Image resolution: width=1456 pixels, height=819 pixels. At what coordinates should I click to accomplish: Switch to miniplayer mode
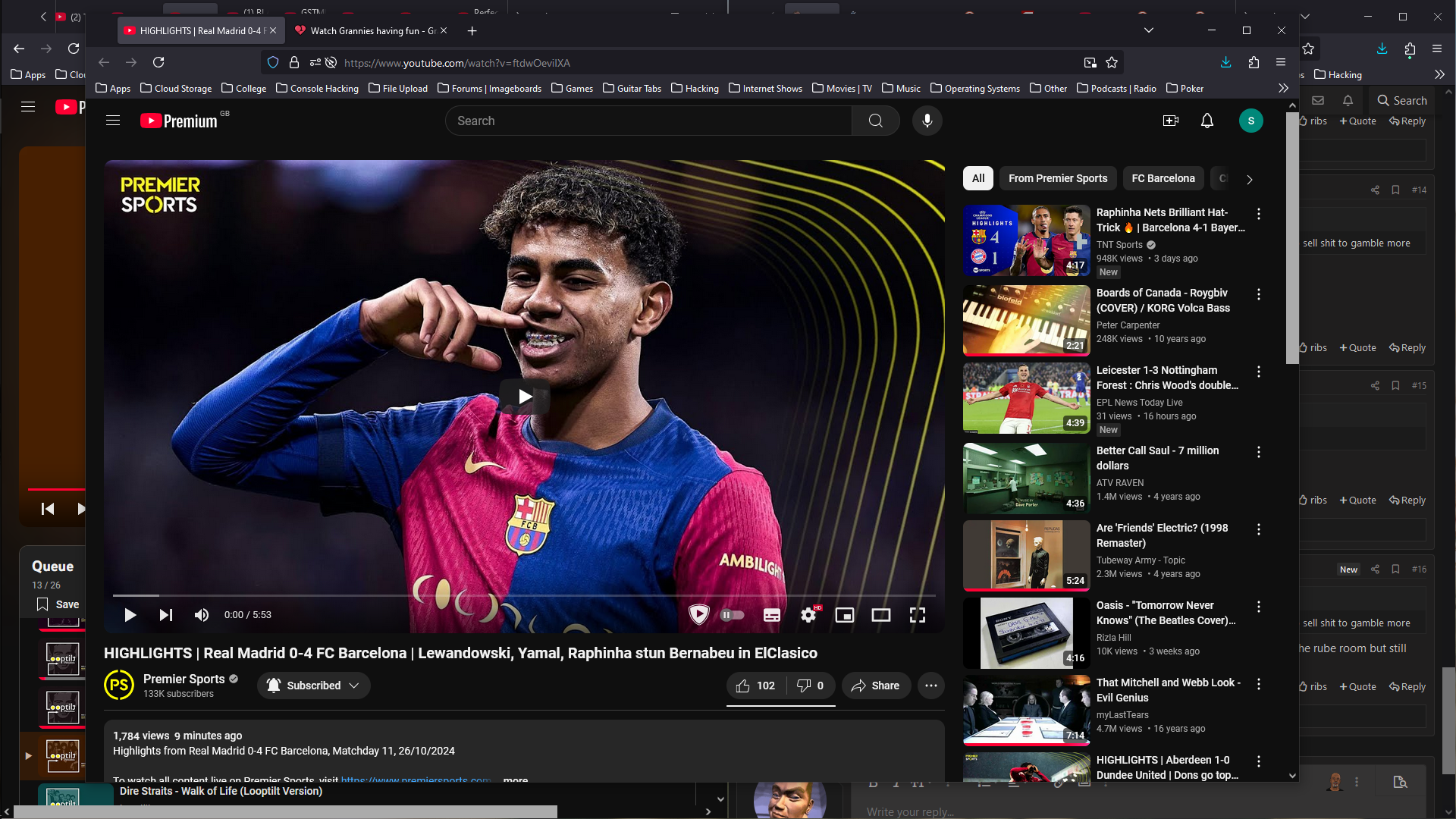pyautogui.click(x=845, y=615)
